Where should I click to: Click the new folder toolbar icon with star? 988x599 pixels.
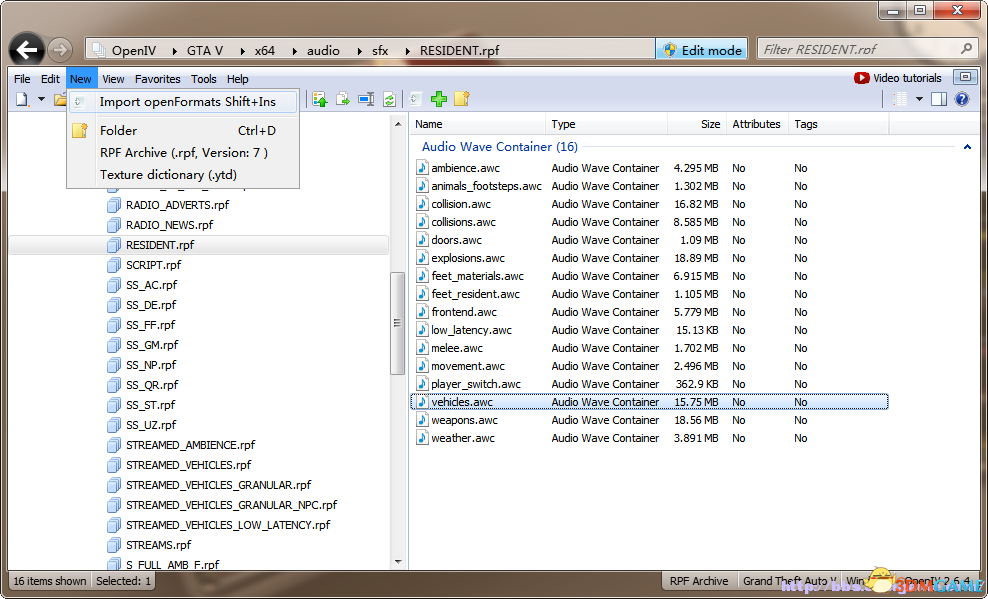(x=462, y=99)
